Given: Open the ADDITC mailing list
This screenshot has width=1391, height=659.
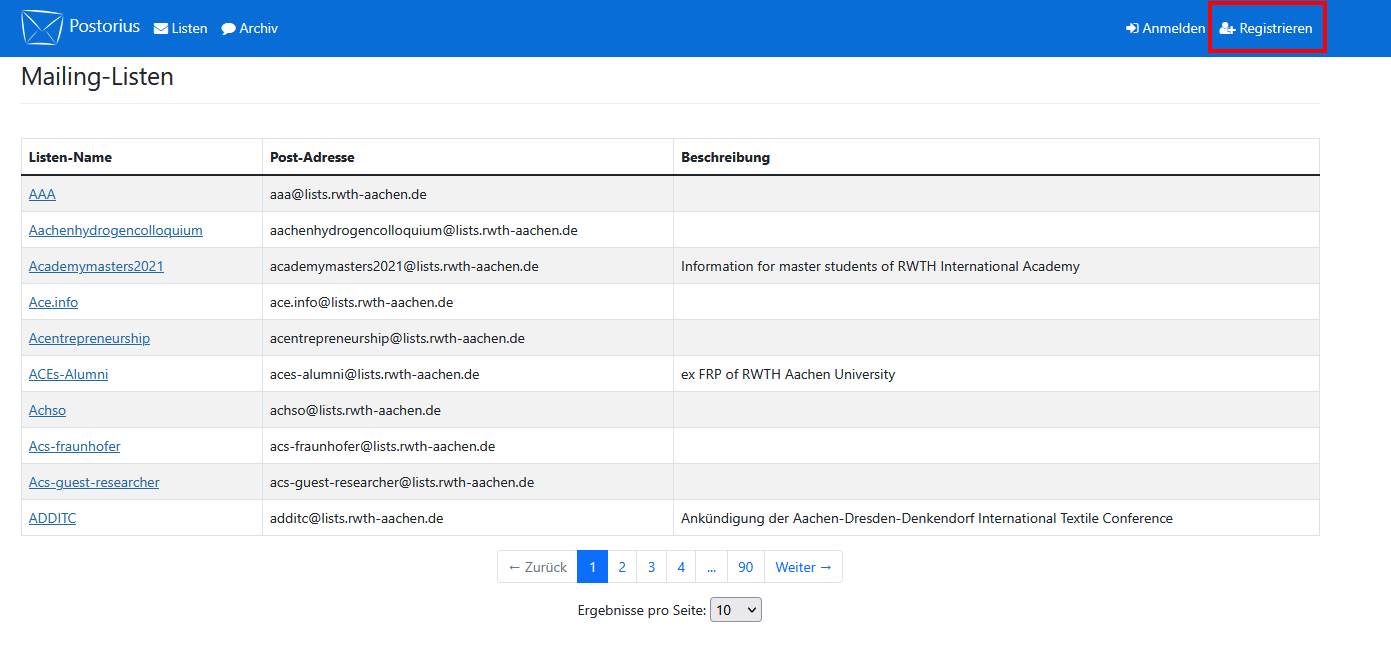Looking at the screenshot, I should pyautogui.click(x=52, y=517).
